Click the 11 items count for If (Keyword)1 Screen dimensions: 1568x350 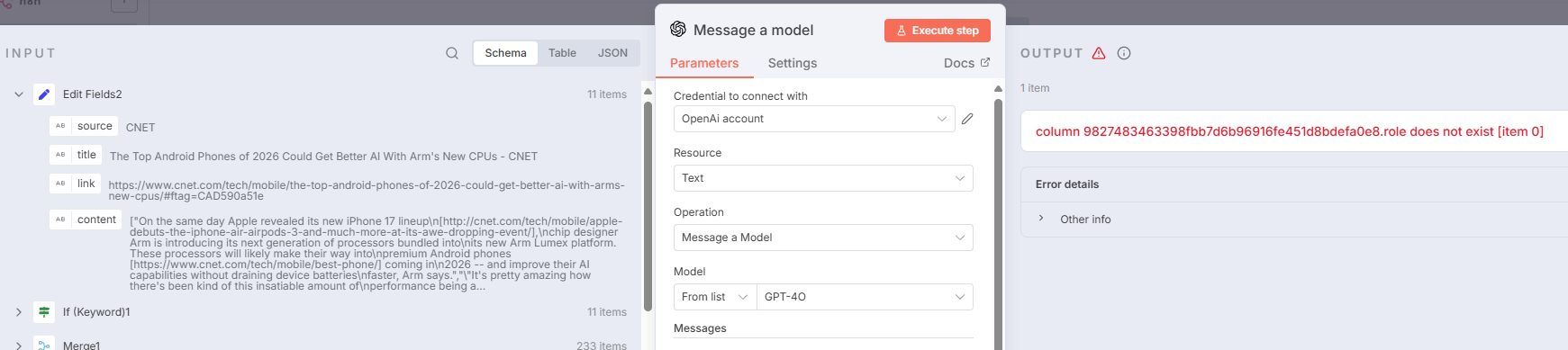pos(607,312)
